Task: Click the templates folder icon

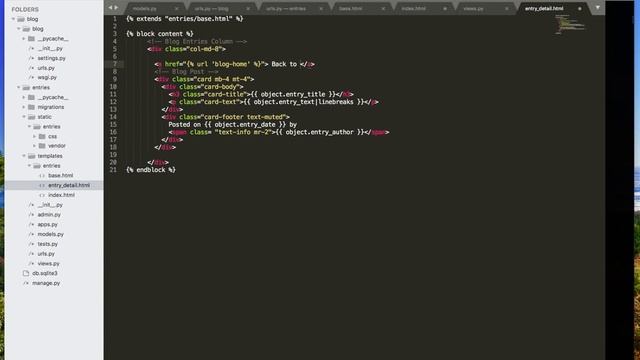Action: click(x=31, y=156)
